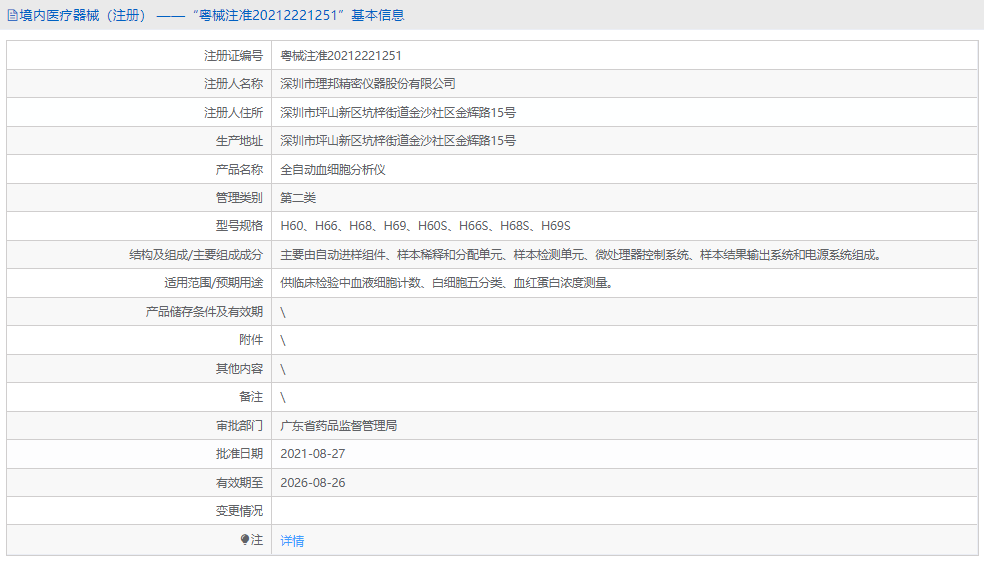Viewport: 984px width, 563px height.
Task: Click the address value in the 注册人住所 row
Action: pyautogui.click(x=398, y=112)
